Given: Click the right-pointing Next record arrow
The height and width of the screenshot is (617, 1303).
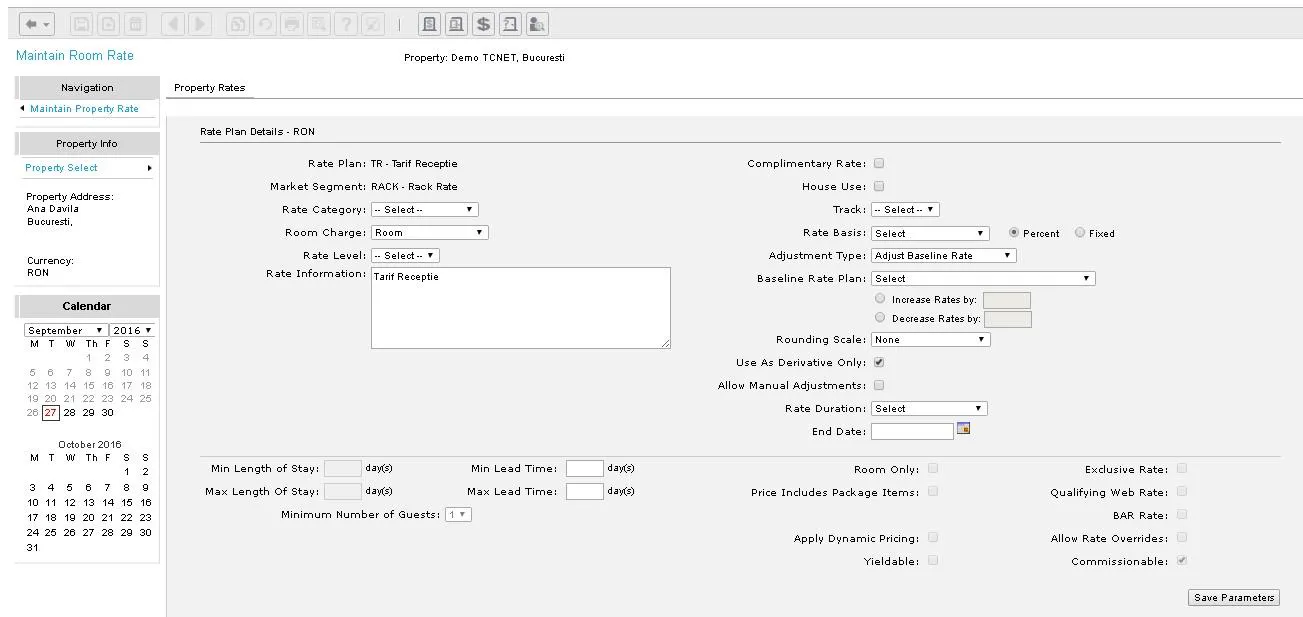Looking at the screenshot, I should (x=200, y=24).
